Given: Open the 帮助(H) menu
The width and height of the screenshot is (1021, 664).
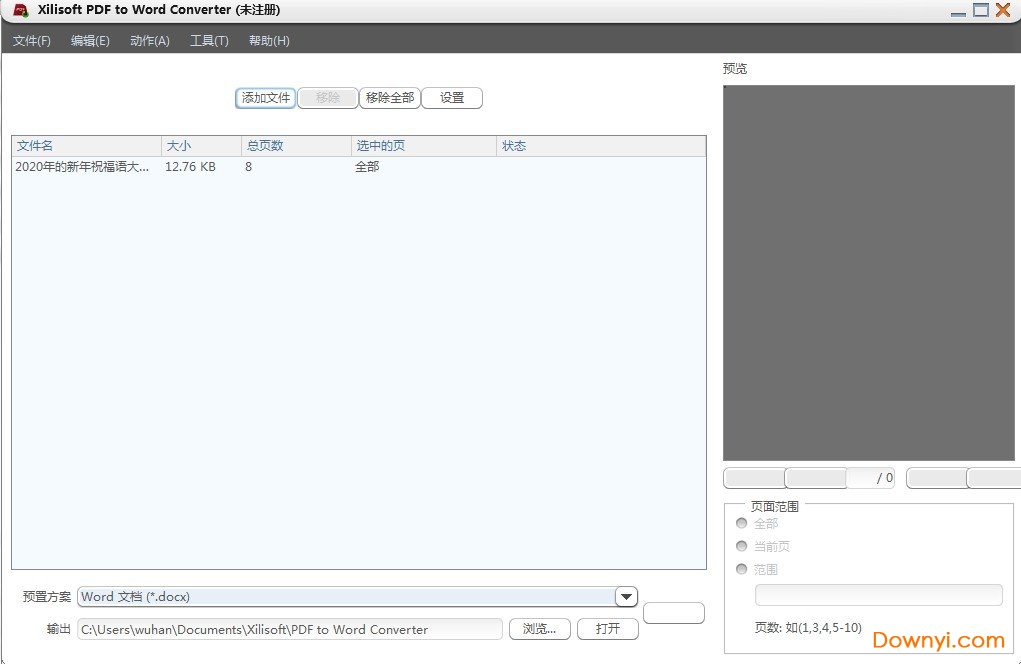Looking at the screenshot, I should click(x=269, y=41).
